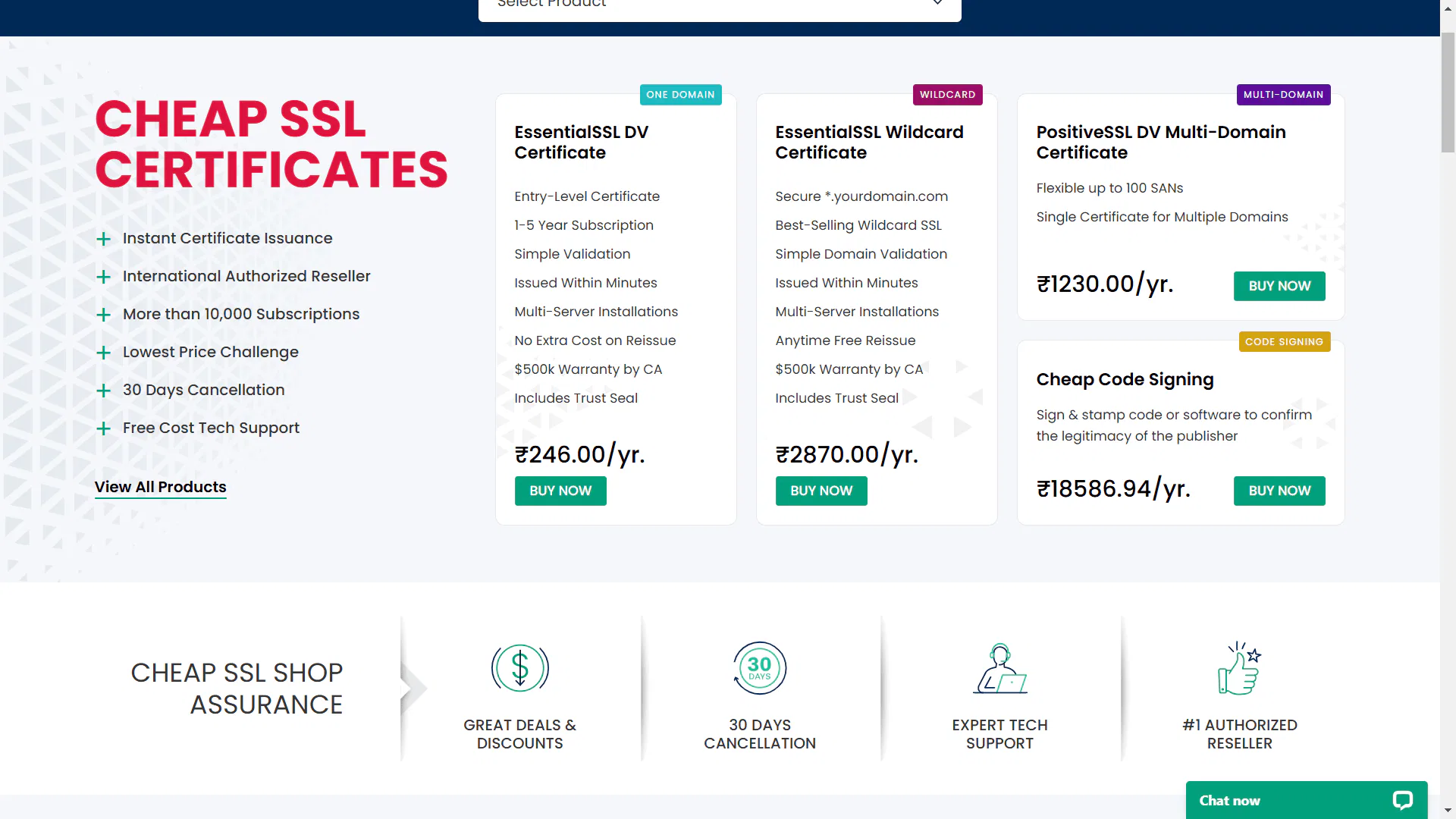Image resolution: width=1456 pixels, height=819 pixels.
Task: Click the ONE DOMAIN badge label
Action: tap(680, 95)
